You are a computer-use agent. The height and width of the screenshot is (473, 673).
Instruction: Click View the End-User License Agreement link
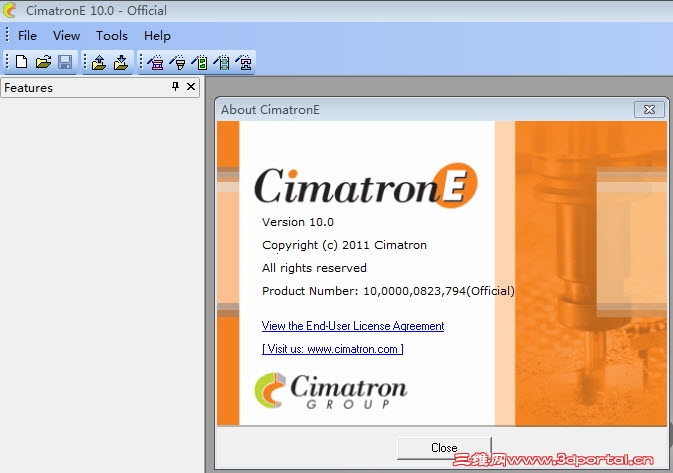353,326
